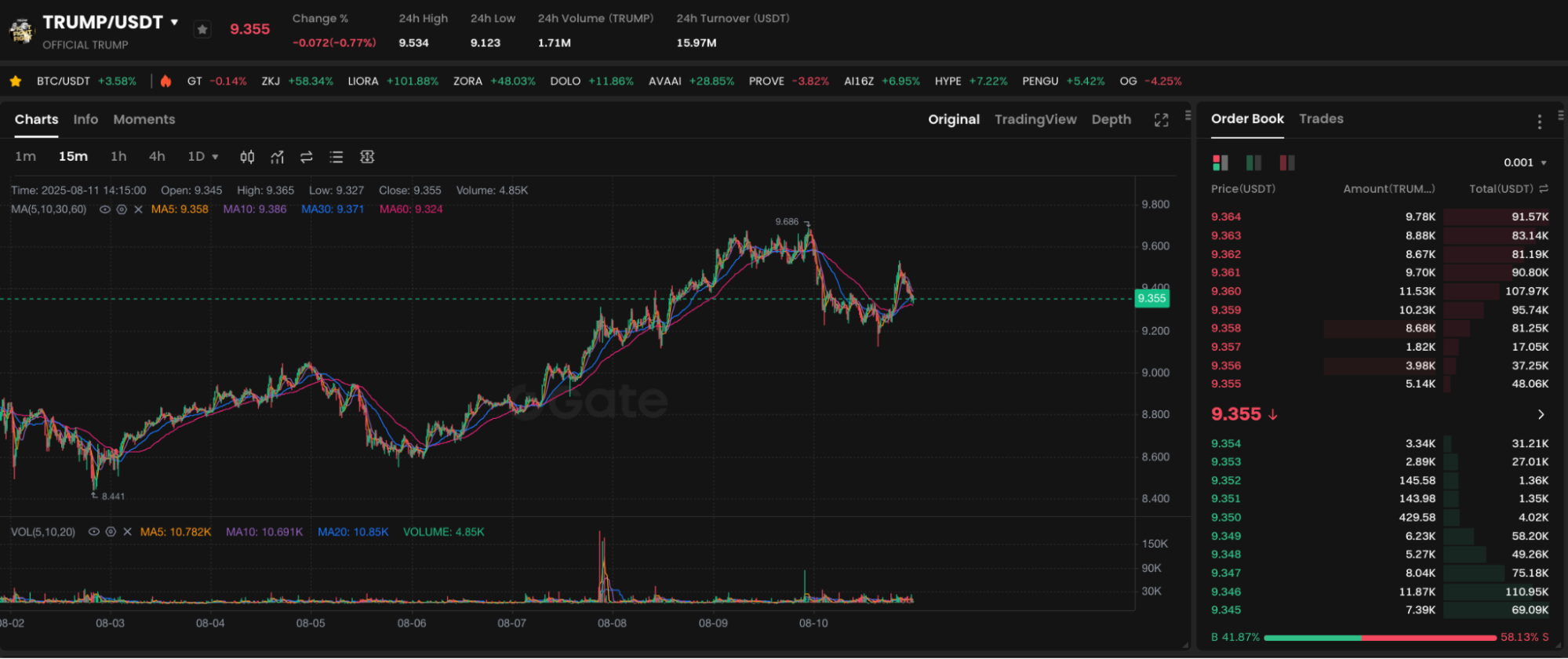Open the PENGU ticker entry
The width and height of the screenshot is (1568, 659).
click(x=1063, y=81)
